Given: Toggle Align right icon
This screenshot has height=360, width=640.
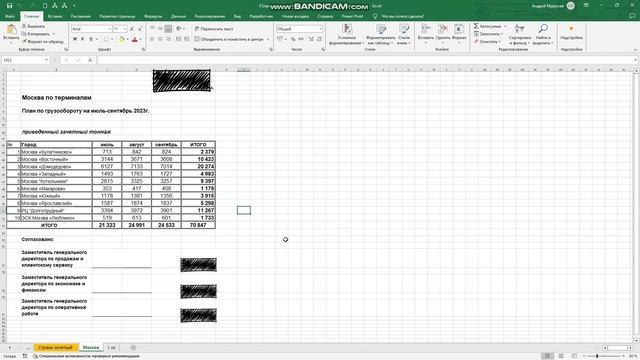Looking at the screenshot, I should click(x=168, y=39).
